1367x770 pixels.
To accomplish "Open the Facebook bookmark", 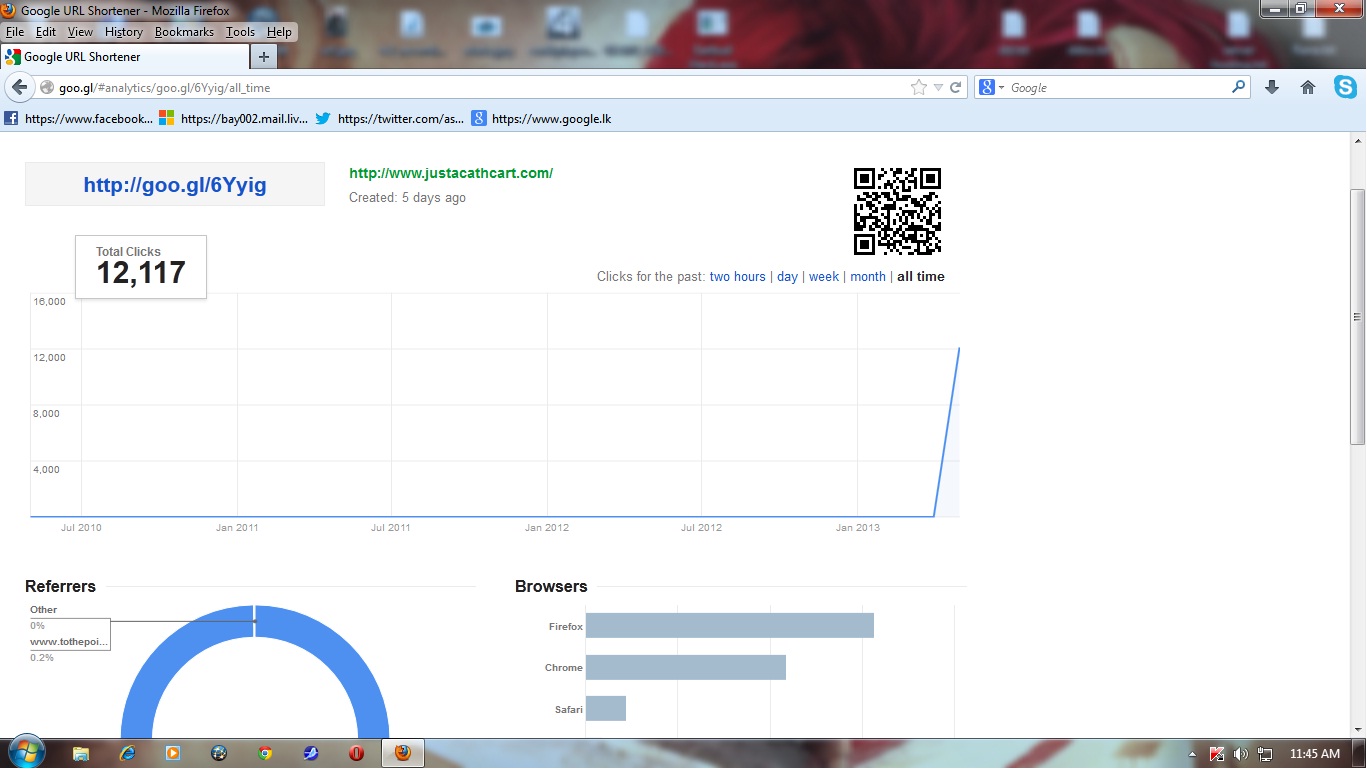I will tap(79, 118).
